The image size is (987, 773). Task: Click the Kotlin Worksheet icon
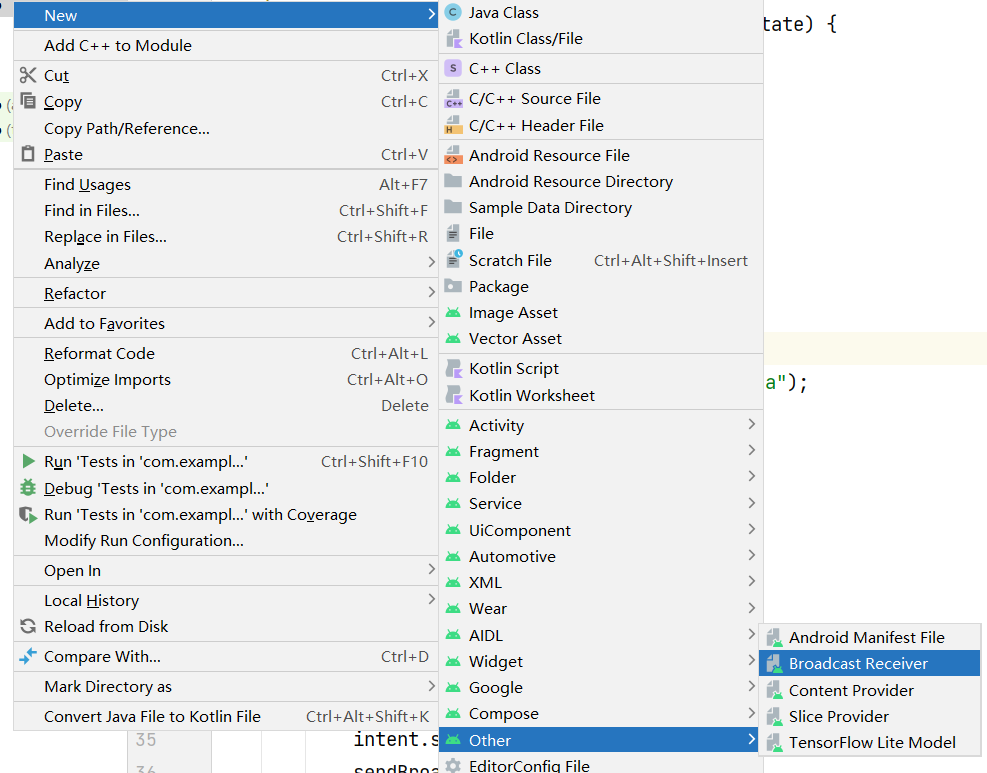[453, 395]
